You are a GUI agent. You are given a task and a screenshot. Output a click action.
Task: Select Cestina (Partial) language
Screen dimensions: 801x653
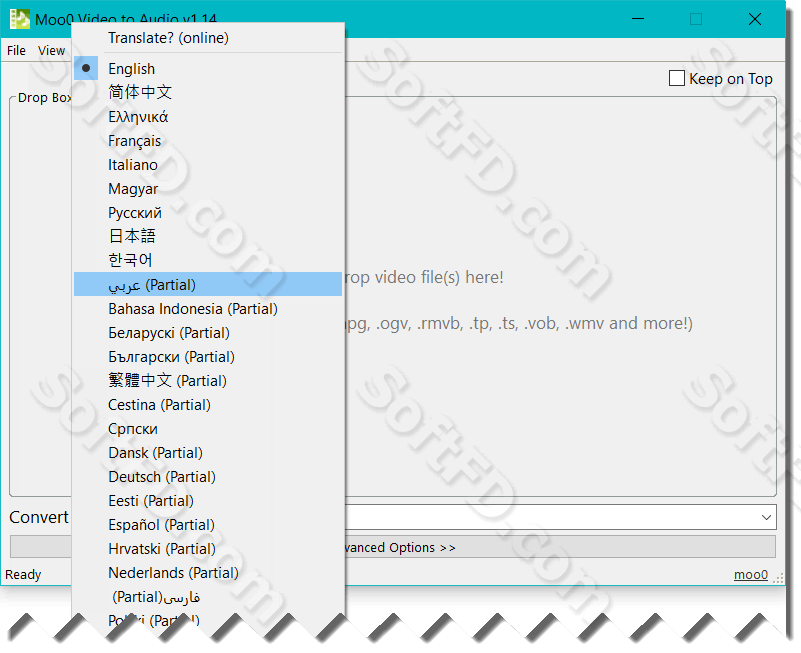click(208, 404)
